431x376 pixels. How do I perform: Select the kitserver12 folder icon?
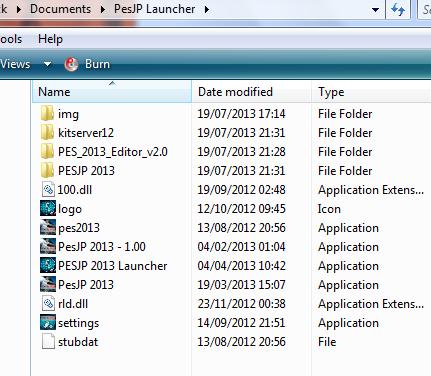point(47,133)
